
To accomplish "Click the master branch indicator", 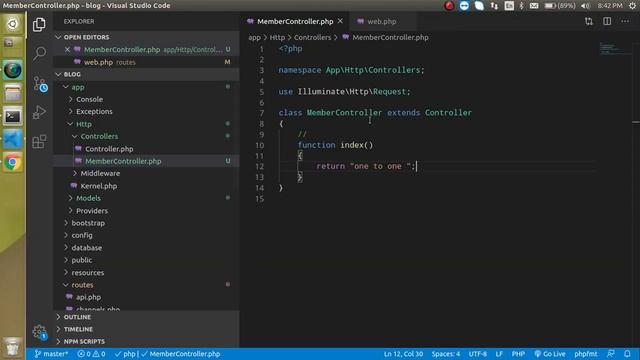I will tap(51, 354).
